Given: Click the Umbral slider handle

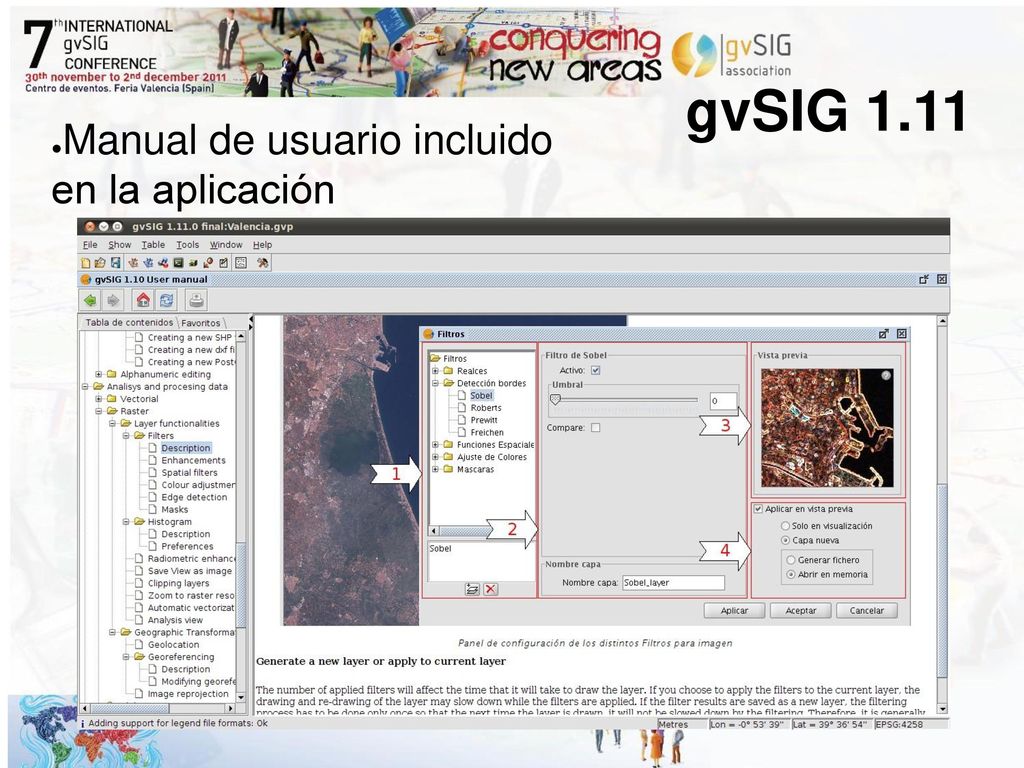Looking at the screenshot, I should pos(555,400).
